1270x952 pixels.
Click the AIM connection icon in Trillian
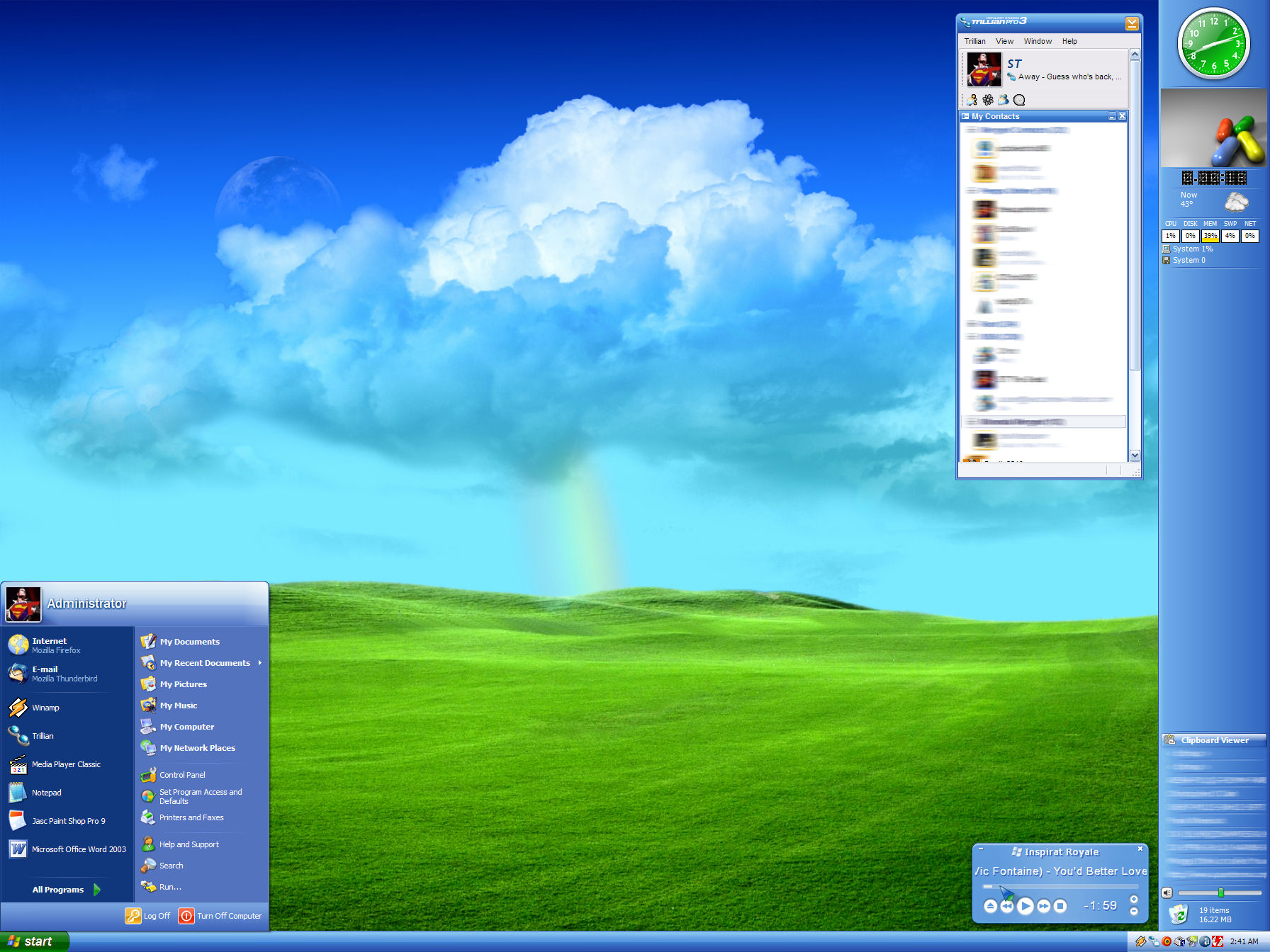point(972,100)
